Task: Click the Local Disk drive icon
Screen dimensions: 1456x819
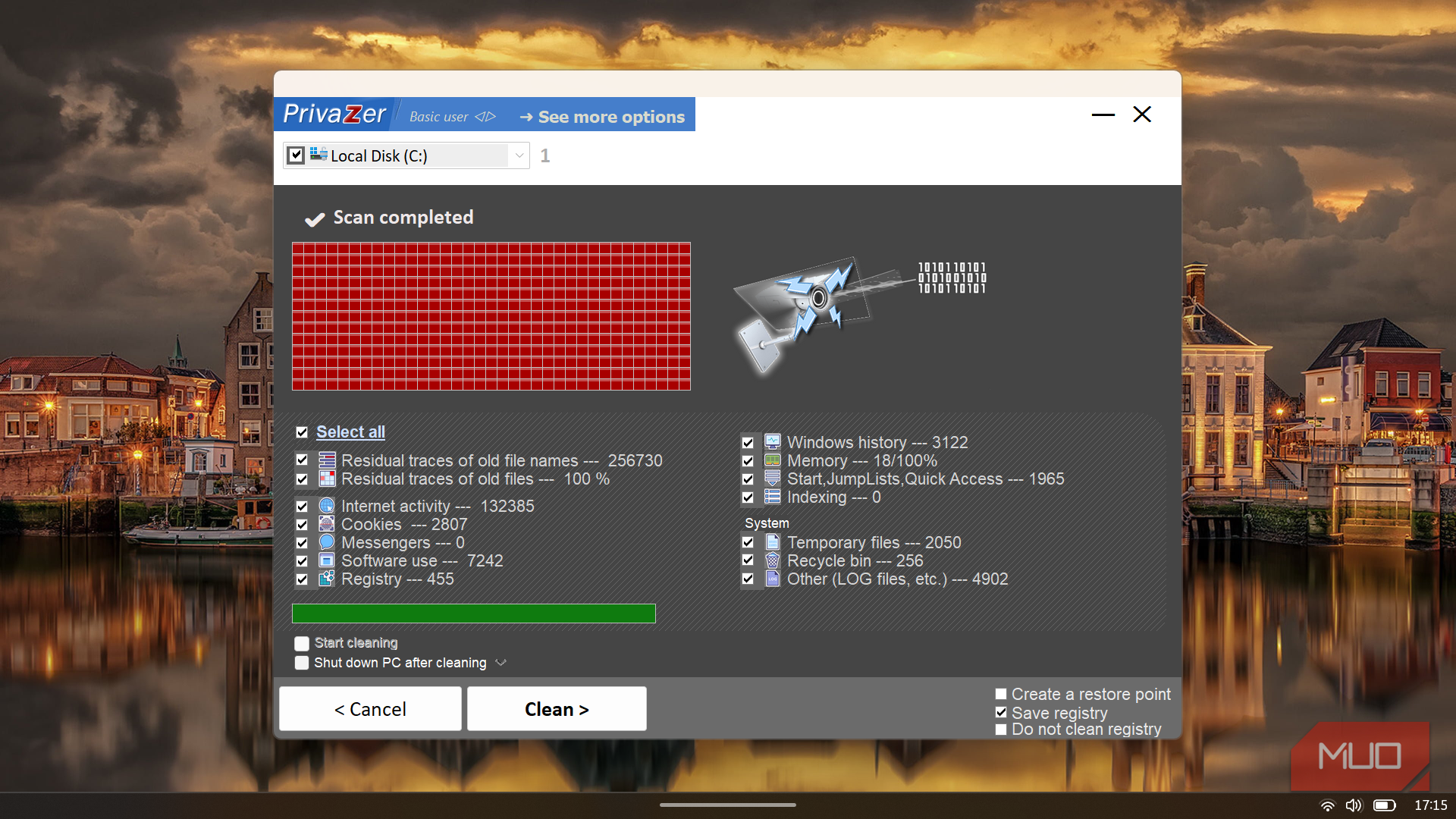Action: point(318,155)
